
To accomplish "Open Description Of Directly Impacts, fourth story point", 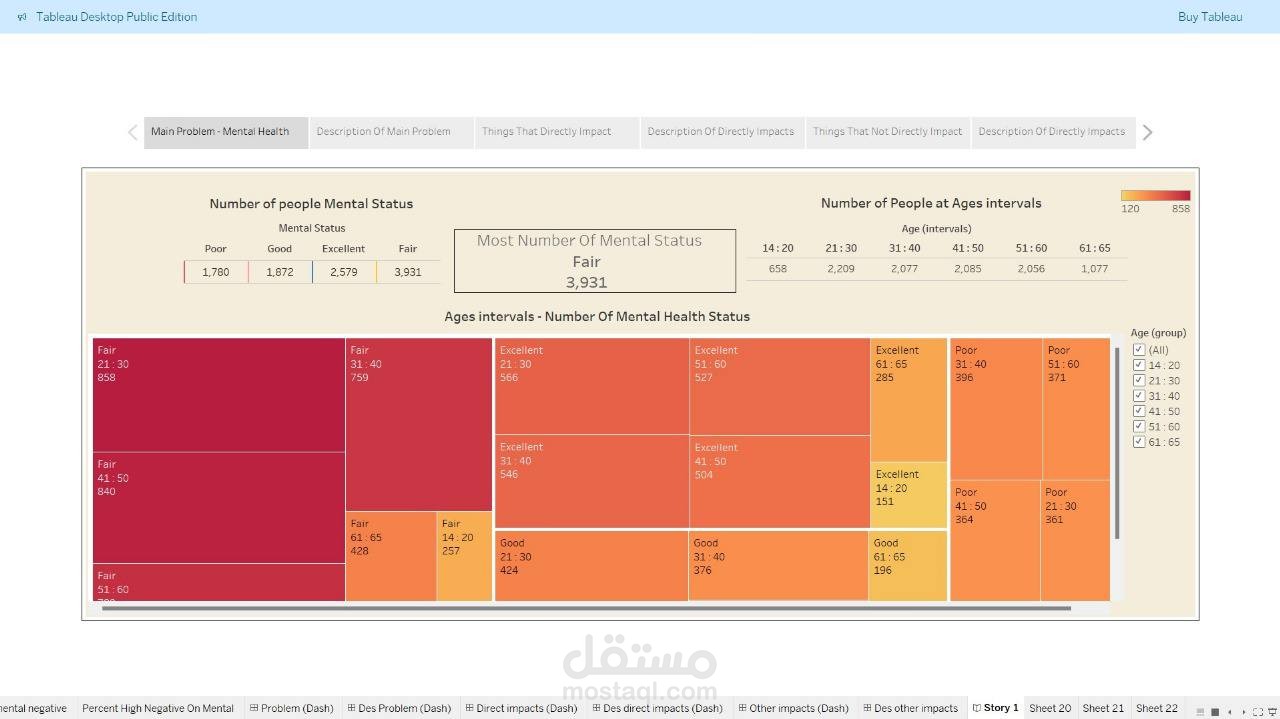I will click(722, 132).
